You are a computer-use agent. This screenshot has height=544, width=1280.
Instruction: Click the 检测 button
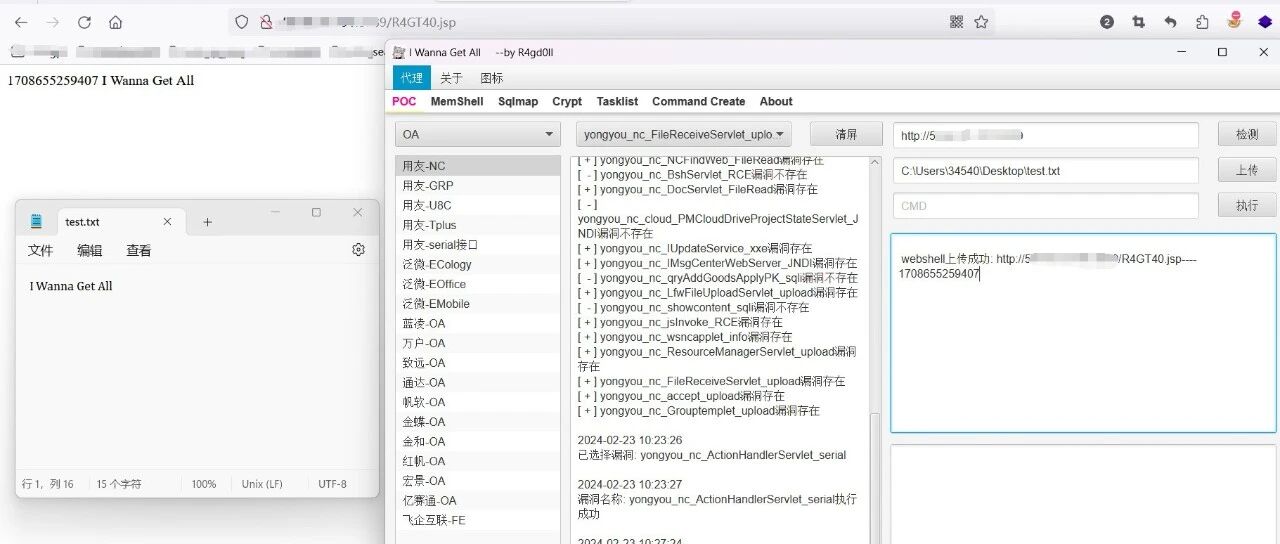click(1247, 134)
